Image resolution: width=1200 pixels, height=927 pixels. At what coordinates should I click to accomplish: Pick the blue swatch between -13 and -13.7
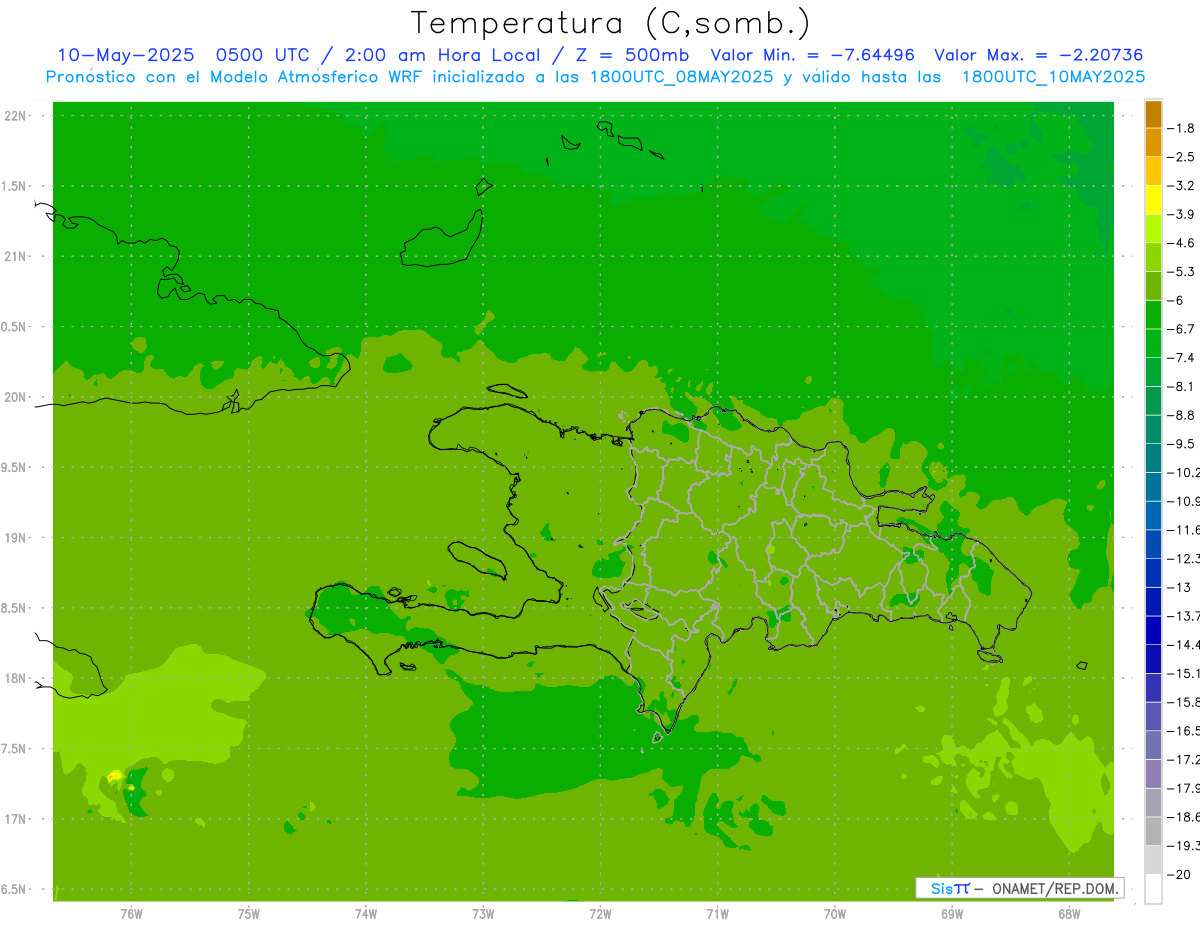pos(1153,602)
